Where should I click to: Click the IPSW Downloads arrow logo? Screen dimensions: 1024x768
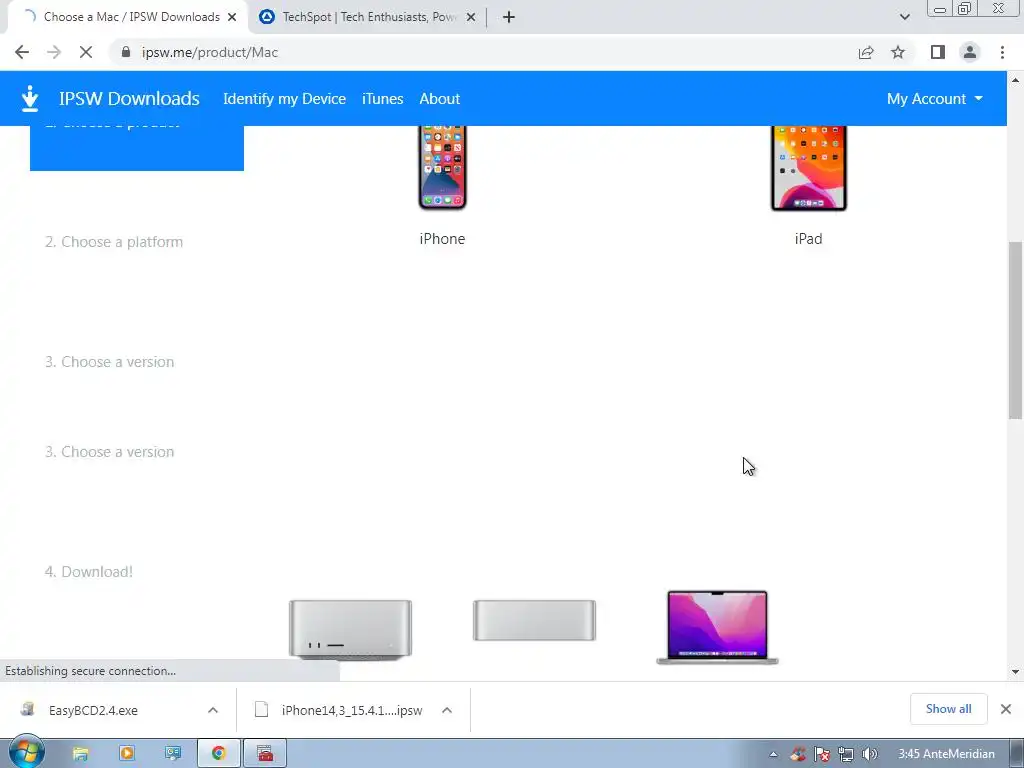tap(30, 99)
